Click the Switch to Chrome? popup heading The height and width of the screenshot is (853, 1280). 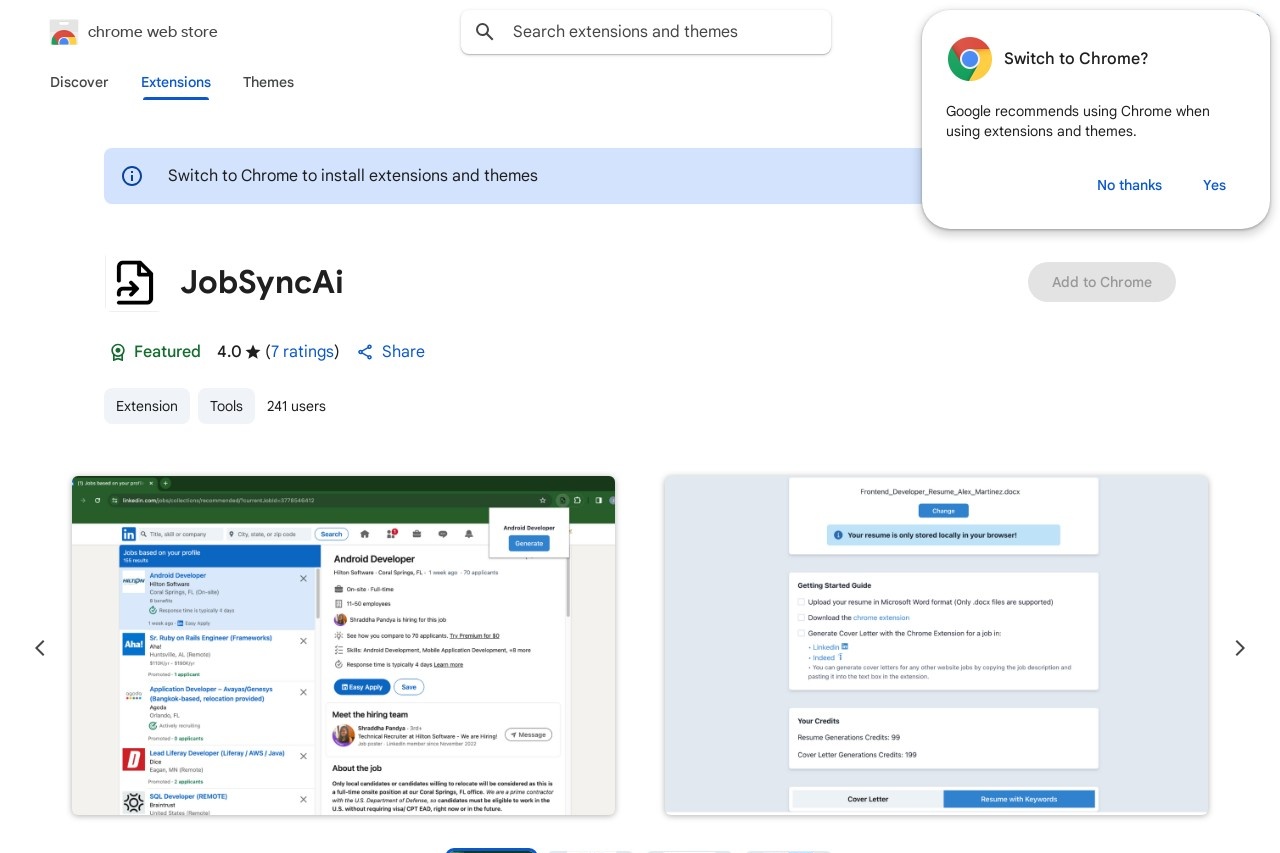1076,59
